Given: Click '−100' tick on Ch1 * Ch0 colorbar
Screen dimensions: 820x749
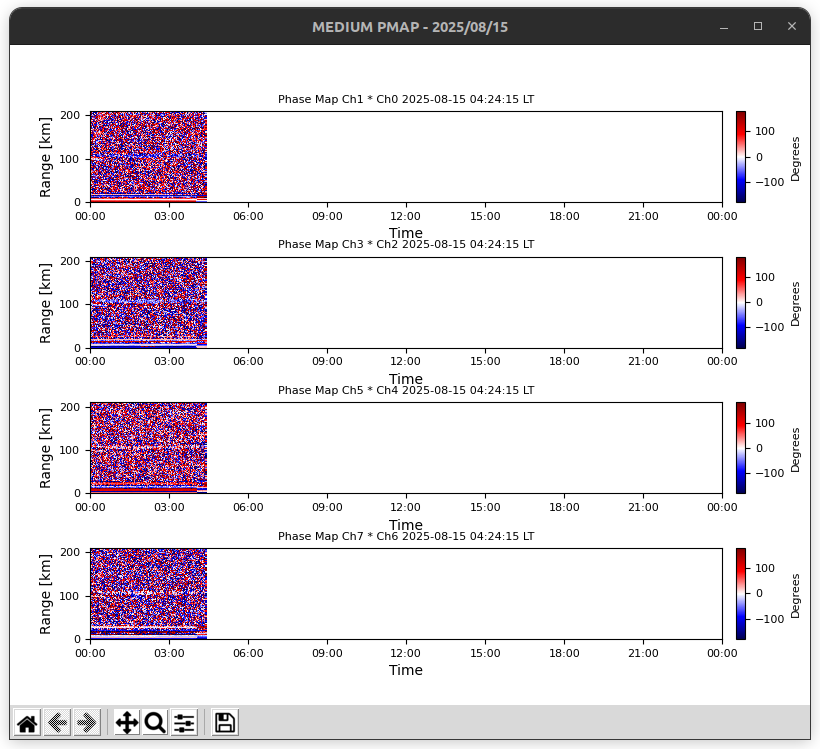Looking at the screenshot, I should (769, 182).
